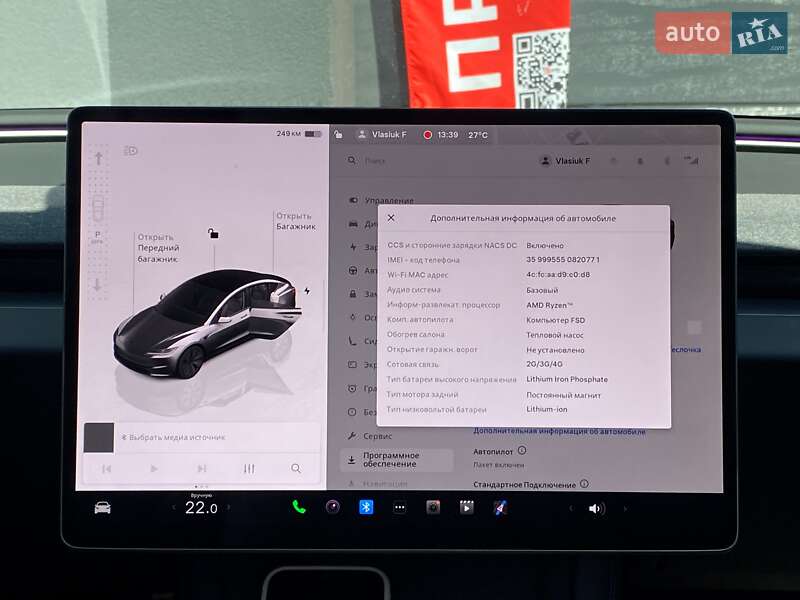Open info circle next to Автопилот
The height and width of the screenshot is (600, 800).
[522, 451]
